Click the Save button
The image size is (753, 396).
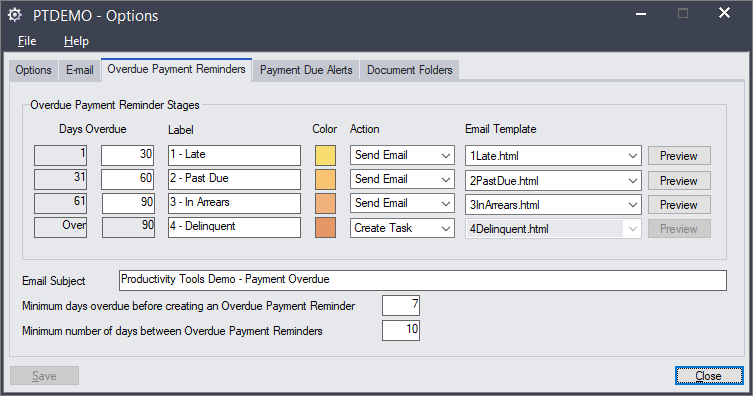click(44, 376)
